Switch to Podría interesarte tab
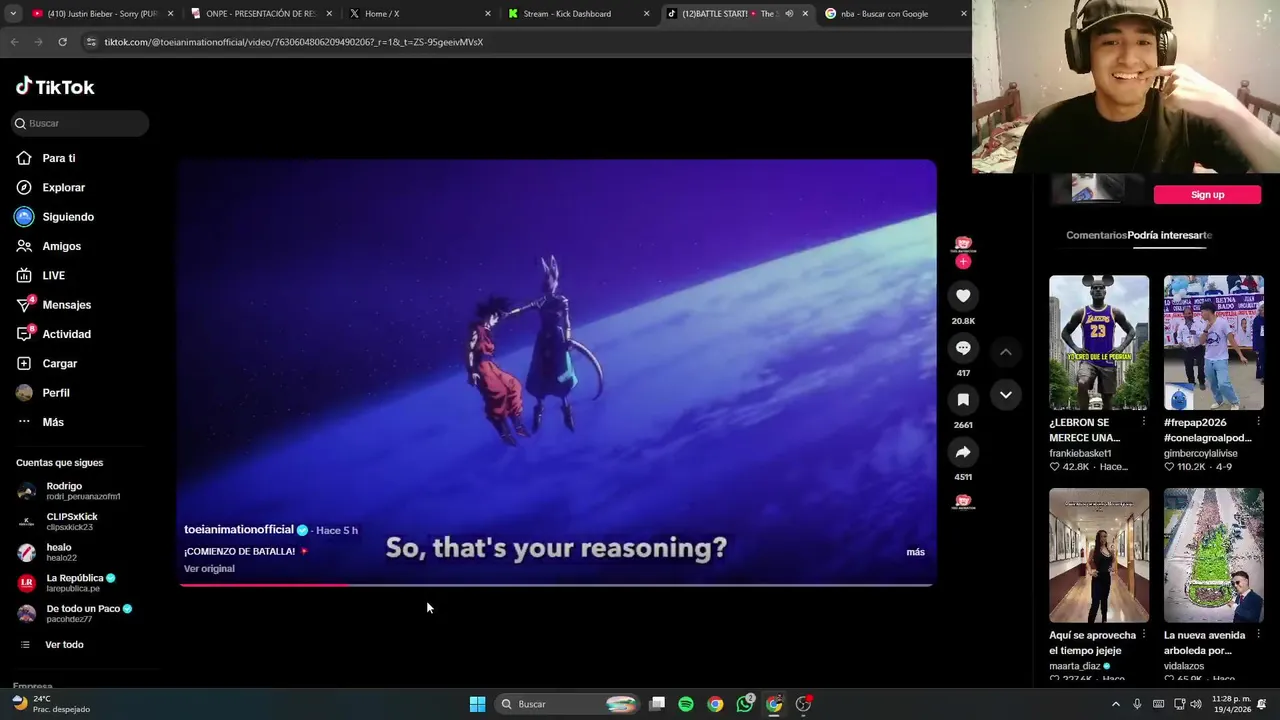The image size is (1280, 720). click(x=1170, y=235)
